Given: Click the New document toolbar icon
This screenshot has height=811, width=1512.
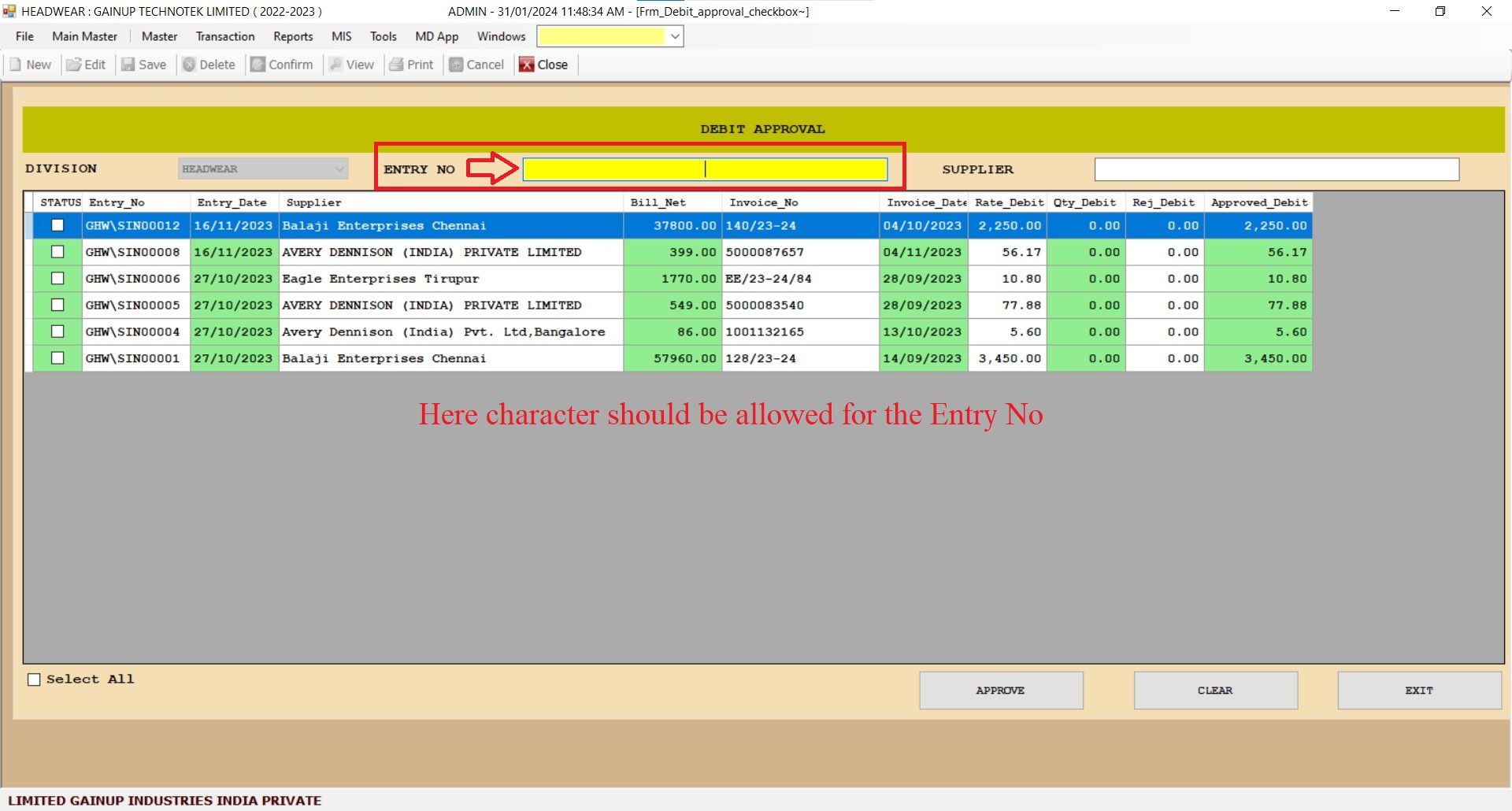Looking at the screenshot, I should (16, 65).
